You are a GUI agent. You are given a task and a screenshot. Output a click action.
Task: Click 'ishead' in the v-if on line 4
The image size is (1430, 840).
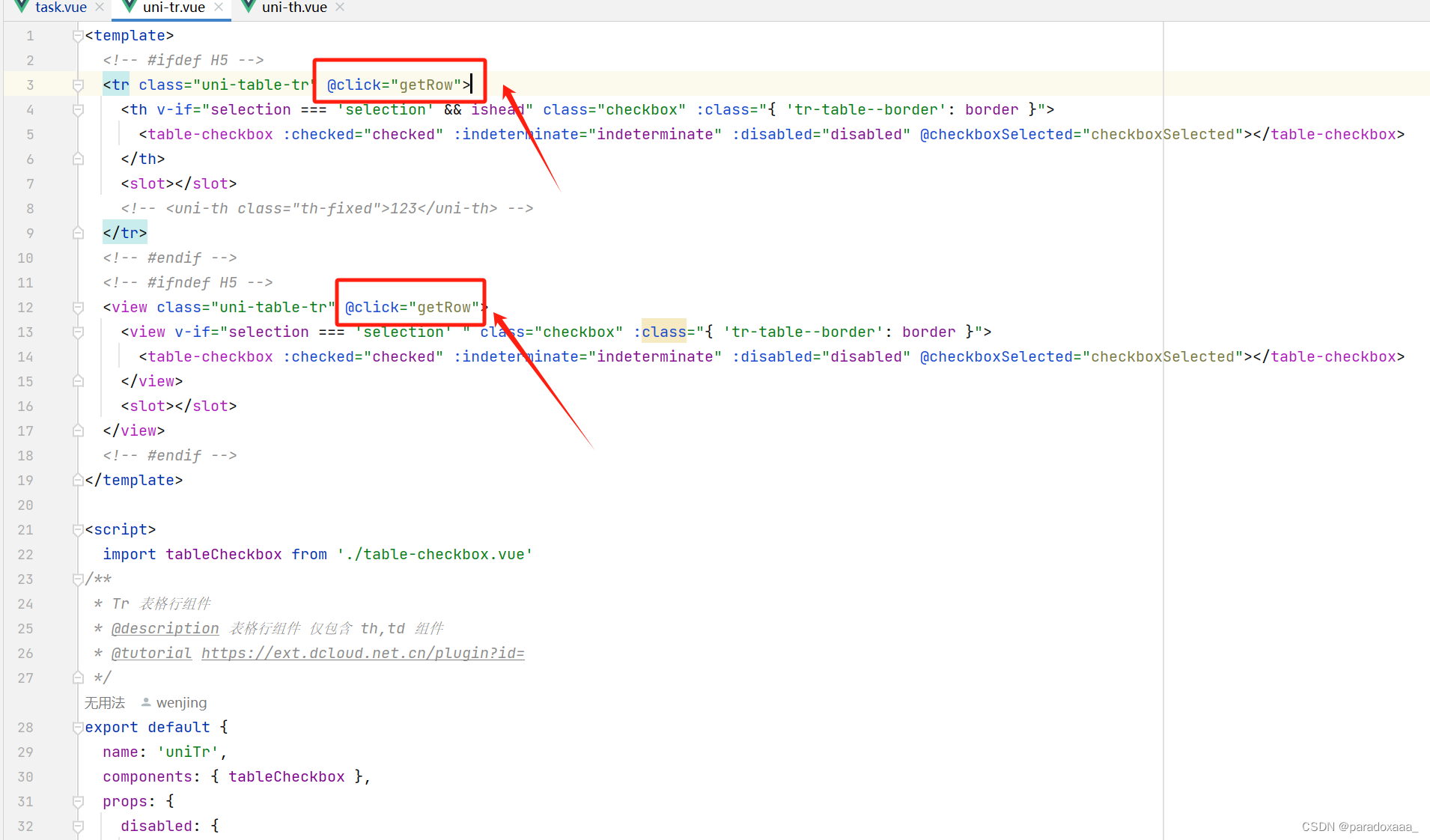tap(498, 110)
